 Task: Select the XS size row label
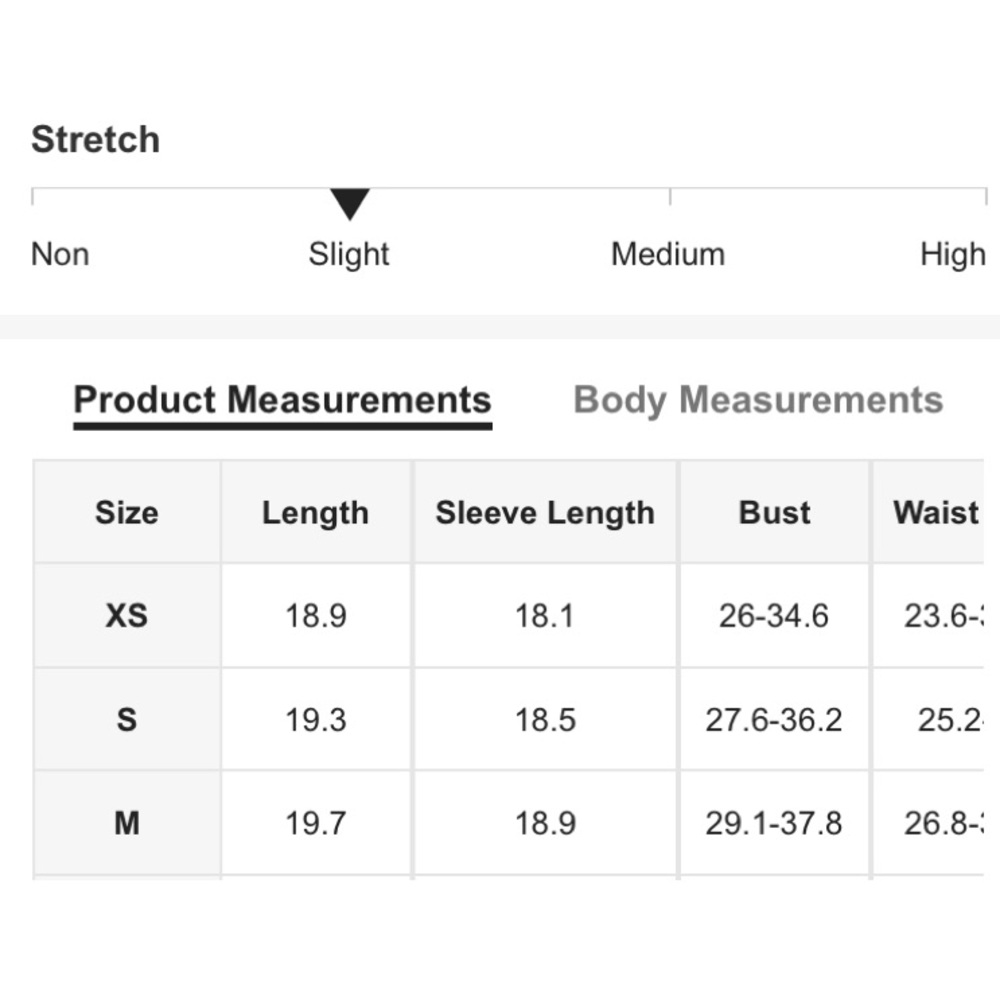pos(127,615)
